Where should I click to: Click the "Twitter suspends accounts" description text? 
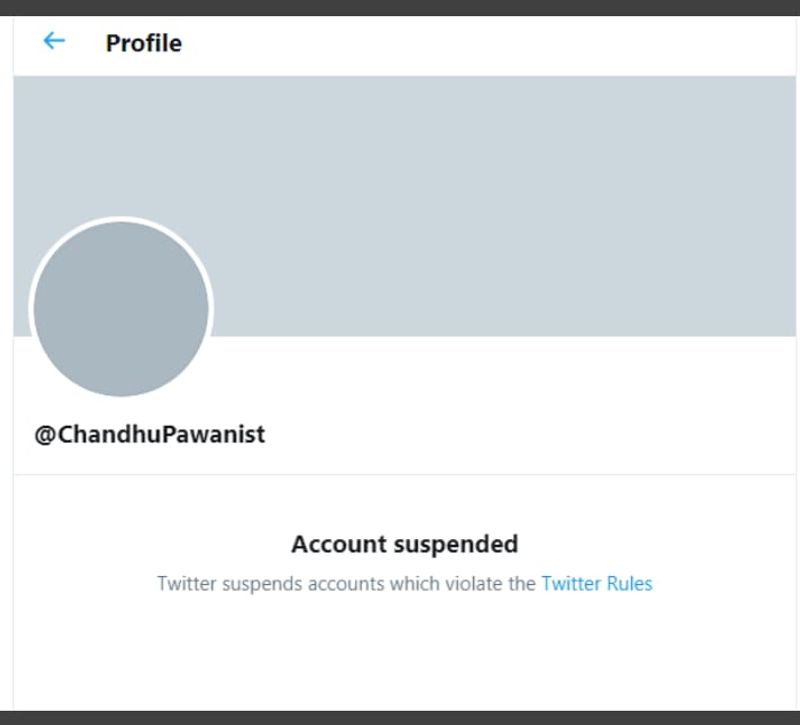300,583
